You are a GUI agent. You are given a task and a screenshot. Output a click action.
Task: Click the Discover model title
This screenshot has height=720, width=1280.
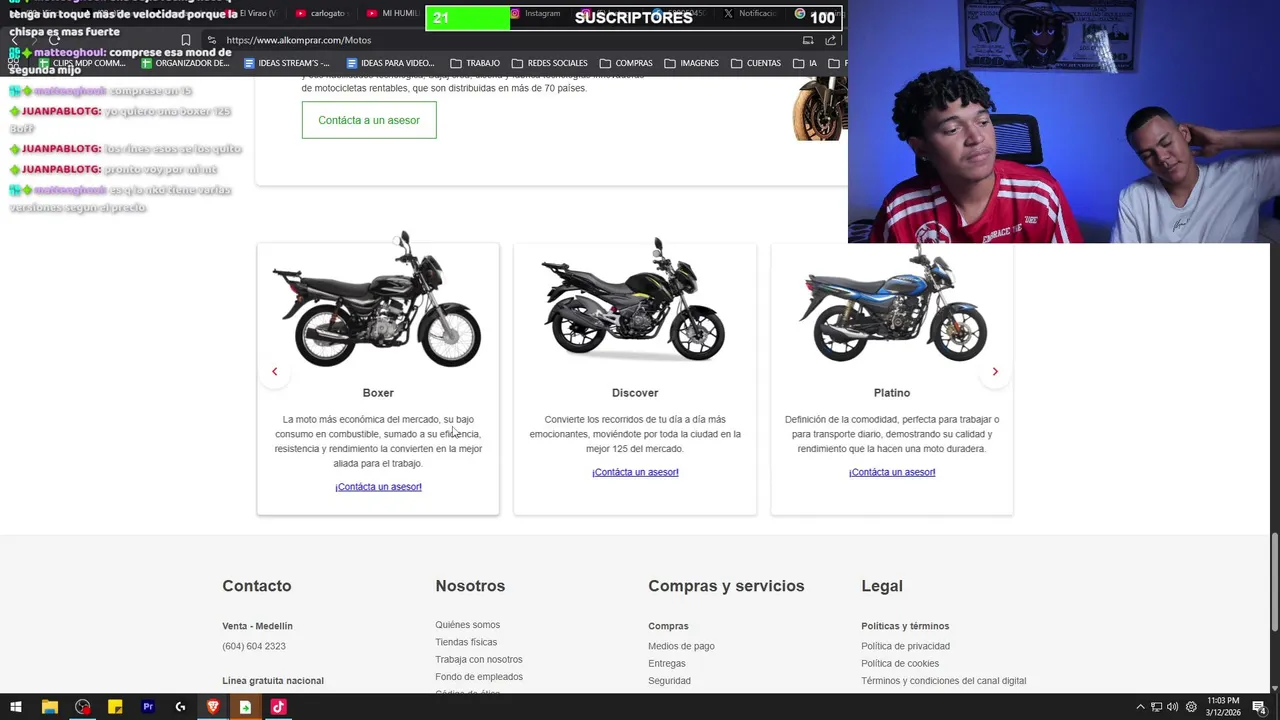635,393
